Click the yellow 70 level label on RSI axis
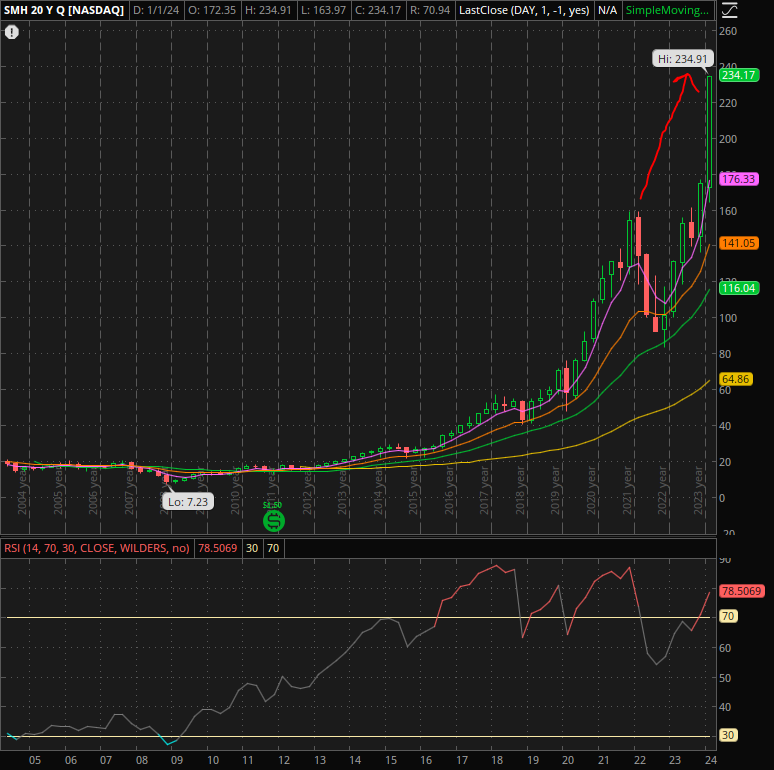This screenshot has height=770, width=774. [x=728, y=616]
